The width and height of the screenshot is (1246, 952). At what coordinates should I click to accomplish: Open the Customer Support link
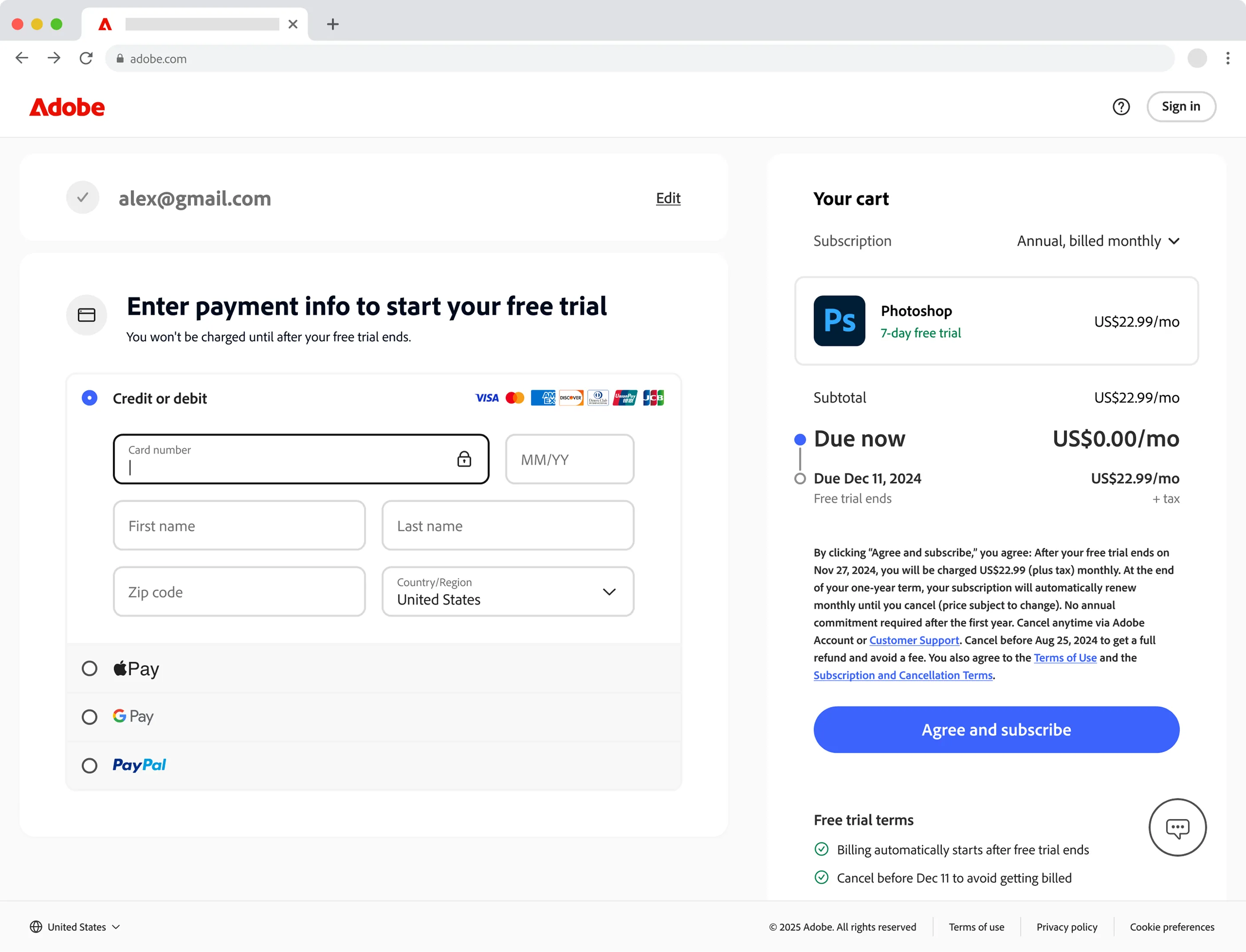pos(914,640)
